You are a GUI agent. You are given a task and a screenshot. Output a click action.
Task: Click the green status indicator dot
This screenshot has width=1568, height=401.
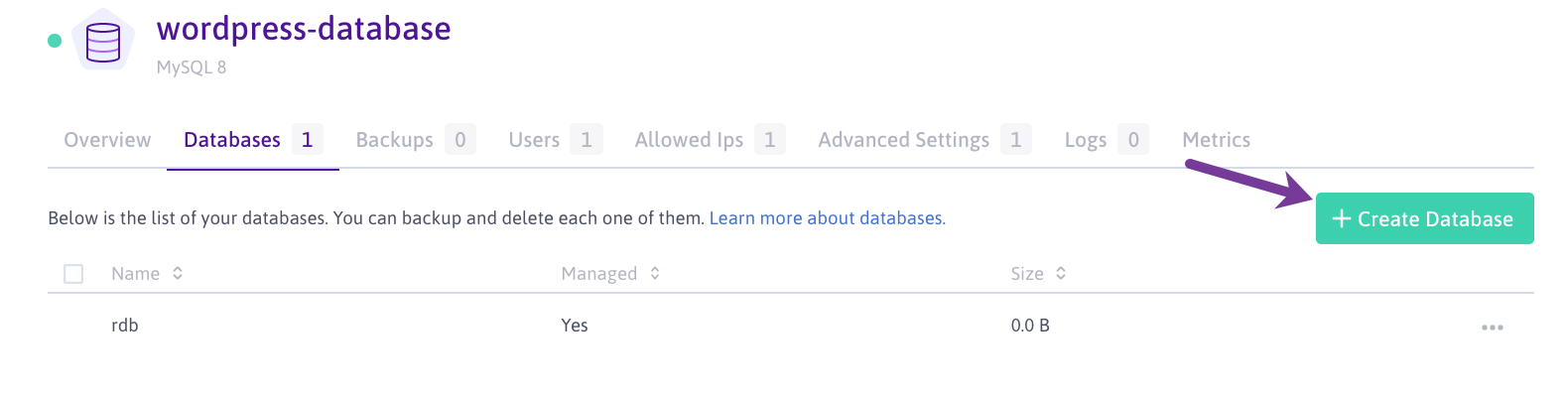pos(55,41)
